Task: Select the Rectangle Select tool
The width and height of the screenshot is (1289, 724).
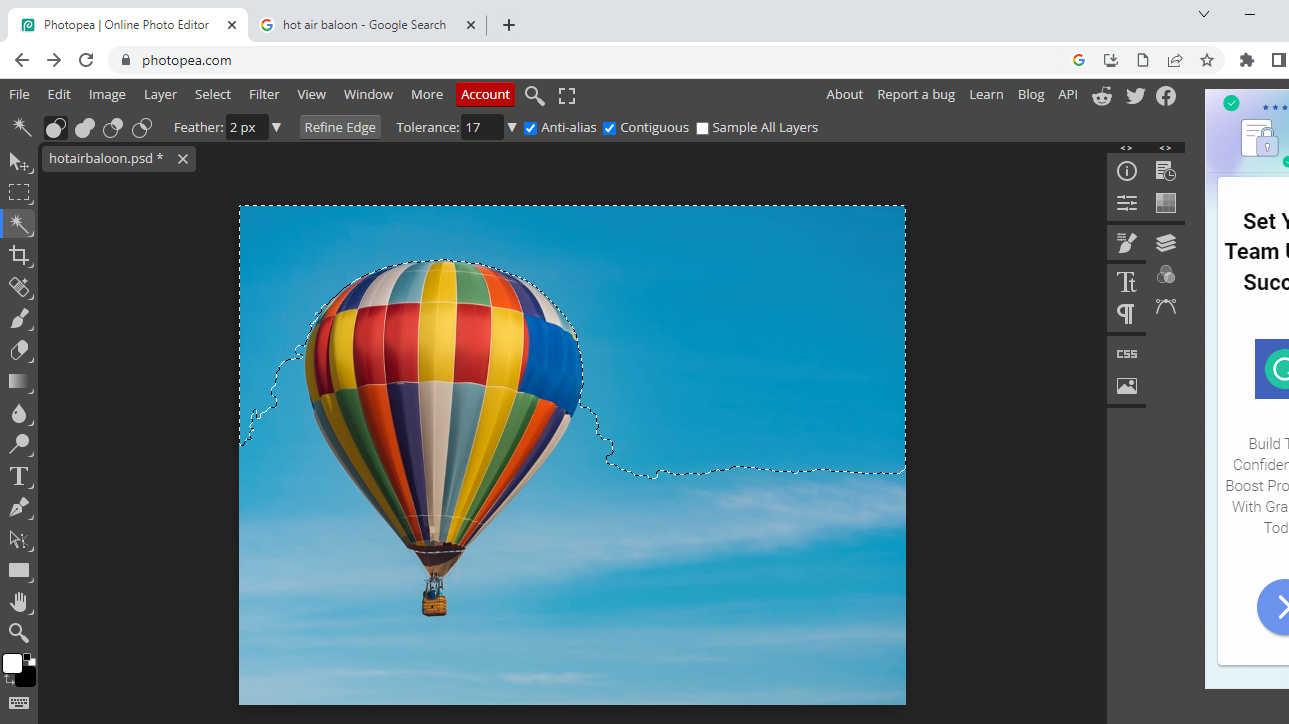Action: tap(19, 192)
